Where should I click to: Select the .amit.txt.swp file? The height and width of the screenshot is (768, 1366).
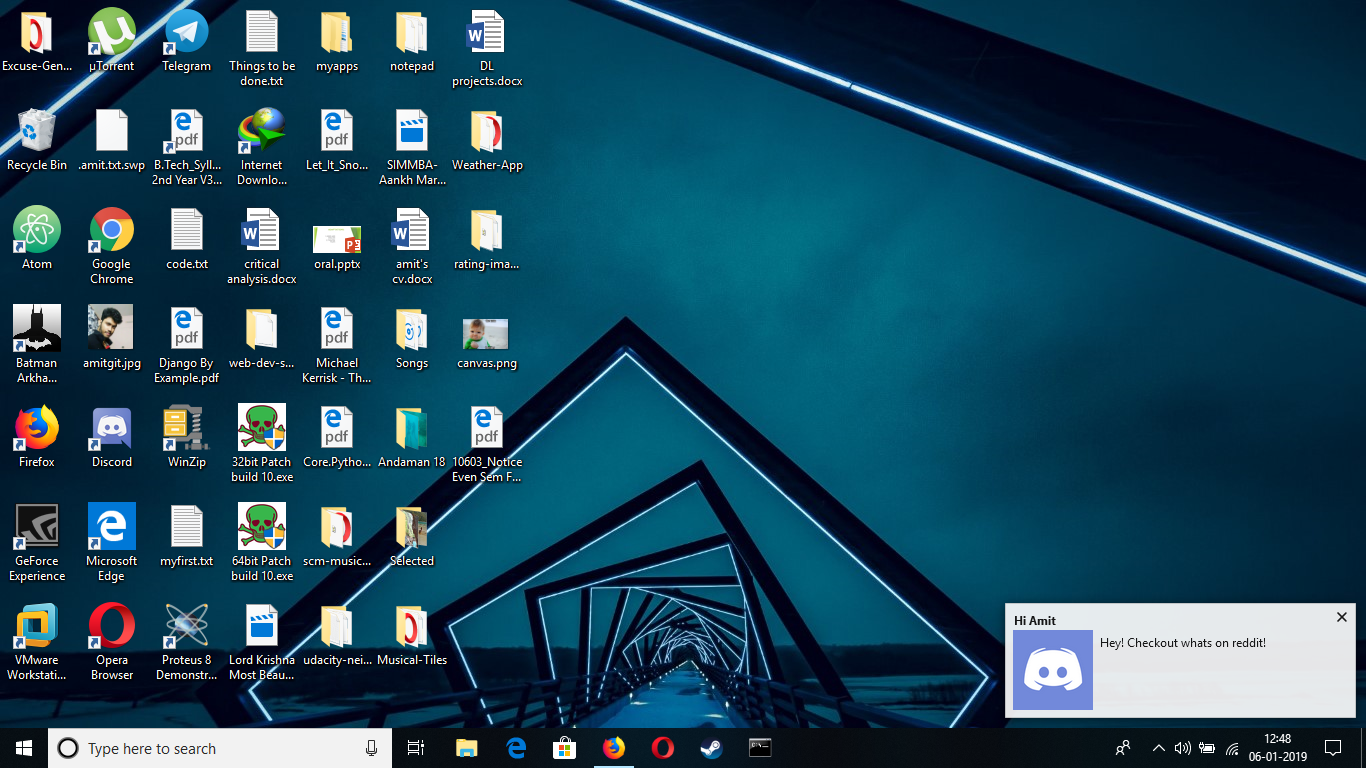click(x=112, y=140)
